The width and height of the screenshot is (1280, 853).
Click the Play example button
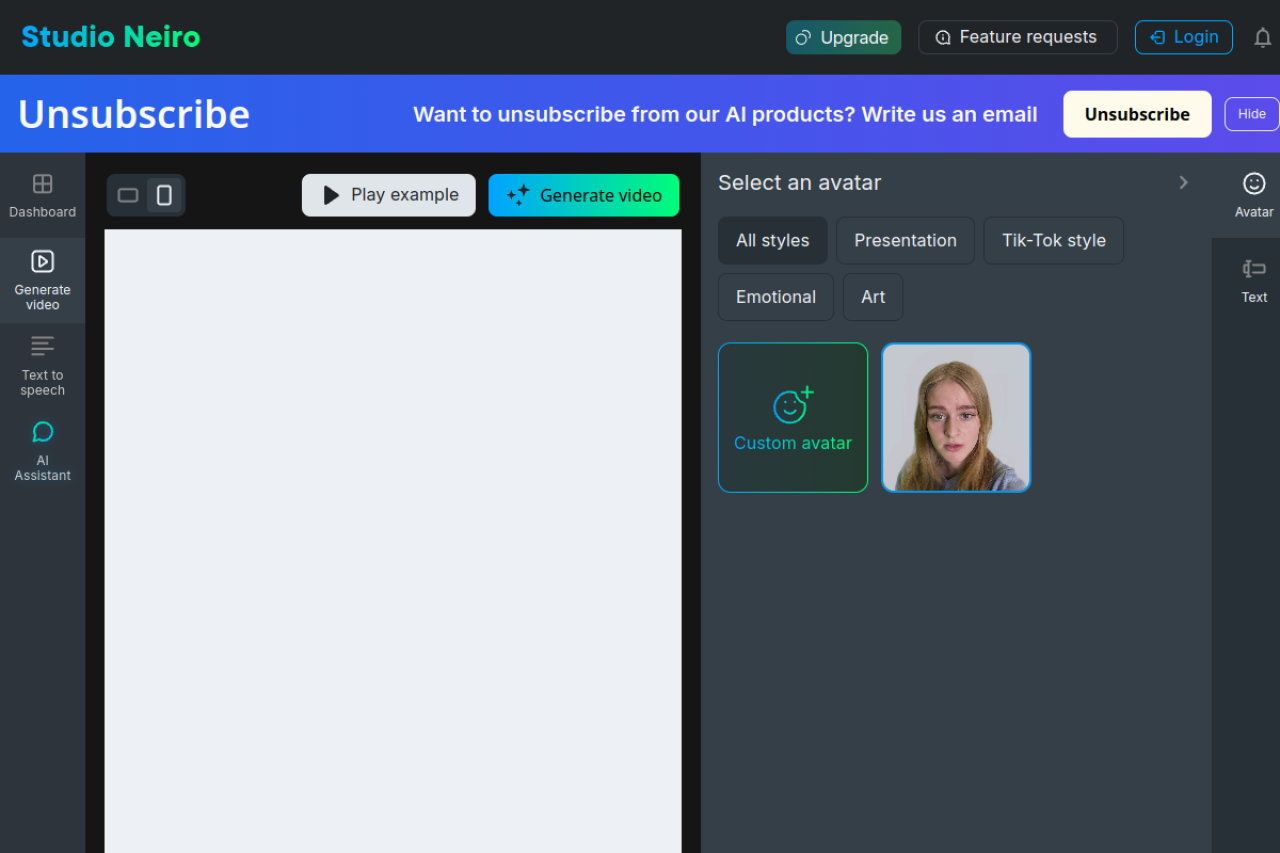point(389,195)
